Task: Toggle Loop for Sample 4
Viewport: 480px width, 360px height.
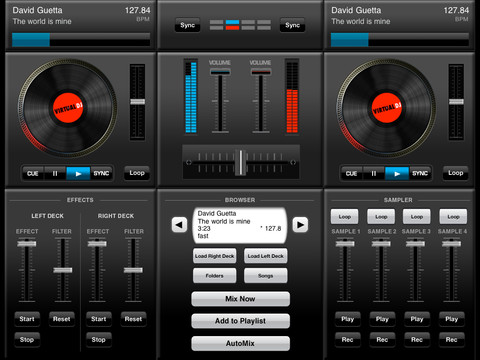Action: (x=453, y=217)
